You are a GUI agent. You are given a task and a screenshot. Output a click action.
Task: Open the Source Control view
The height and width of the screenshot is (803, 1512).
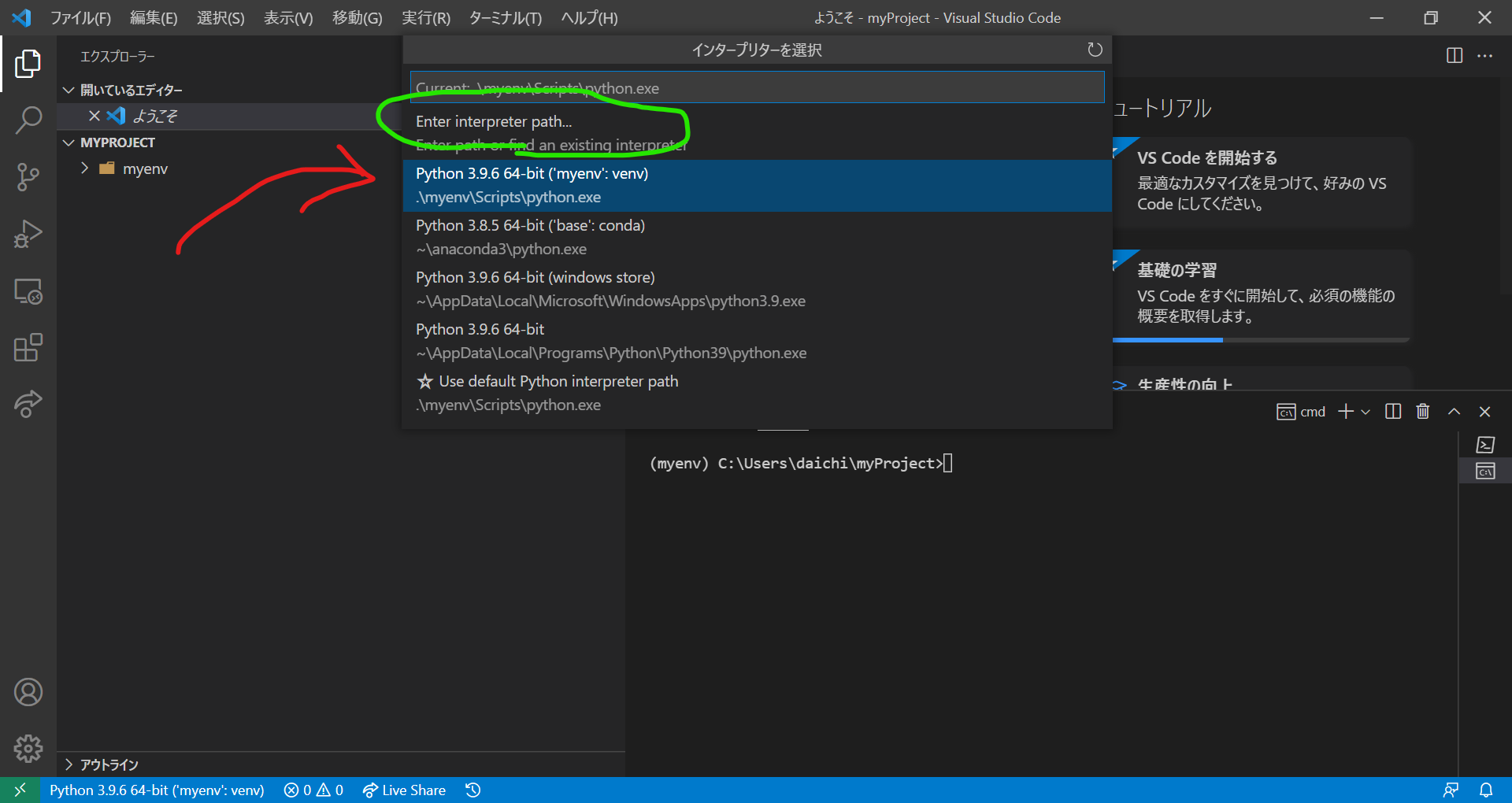point(28,177)
